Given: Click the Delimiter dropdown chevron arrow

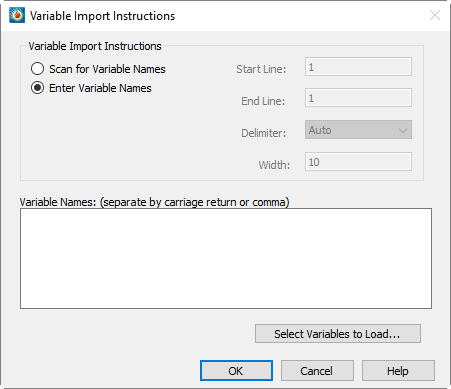Looking at the screenshot, I should point(403,130).
